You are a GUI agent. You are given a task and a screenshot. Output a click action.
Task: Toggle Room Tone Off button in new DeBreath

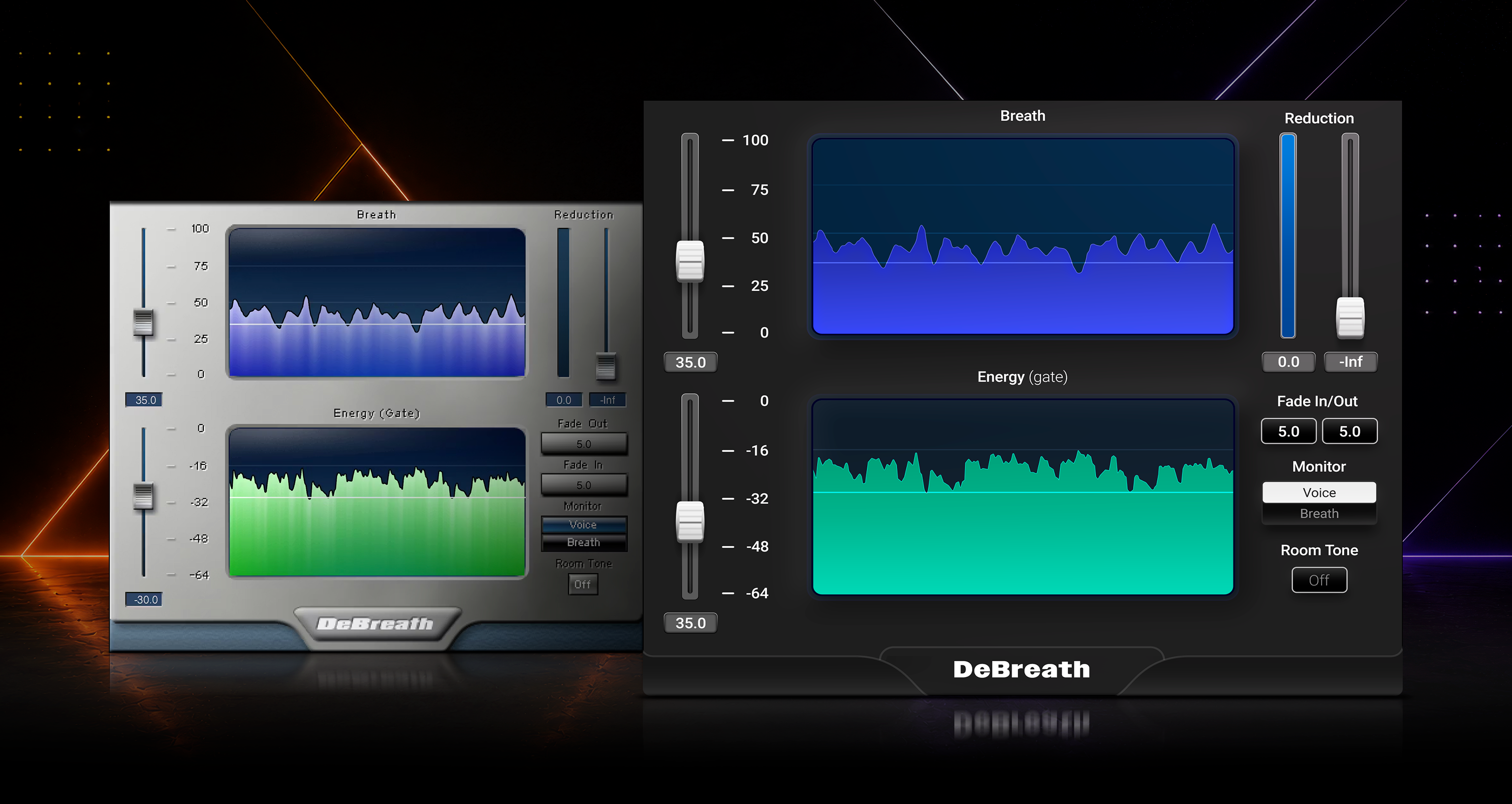1319,580
